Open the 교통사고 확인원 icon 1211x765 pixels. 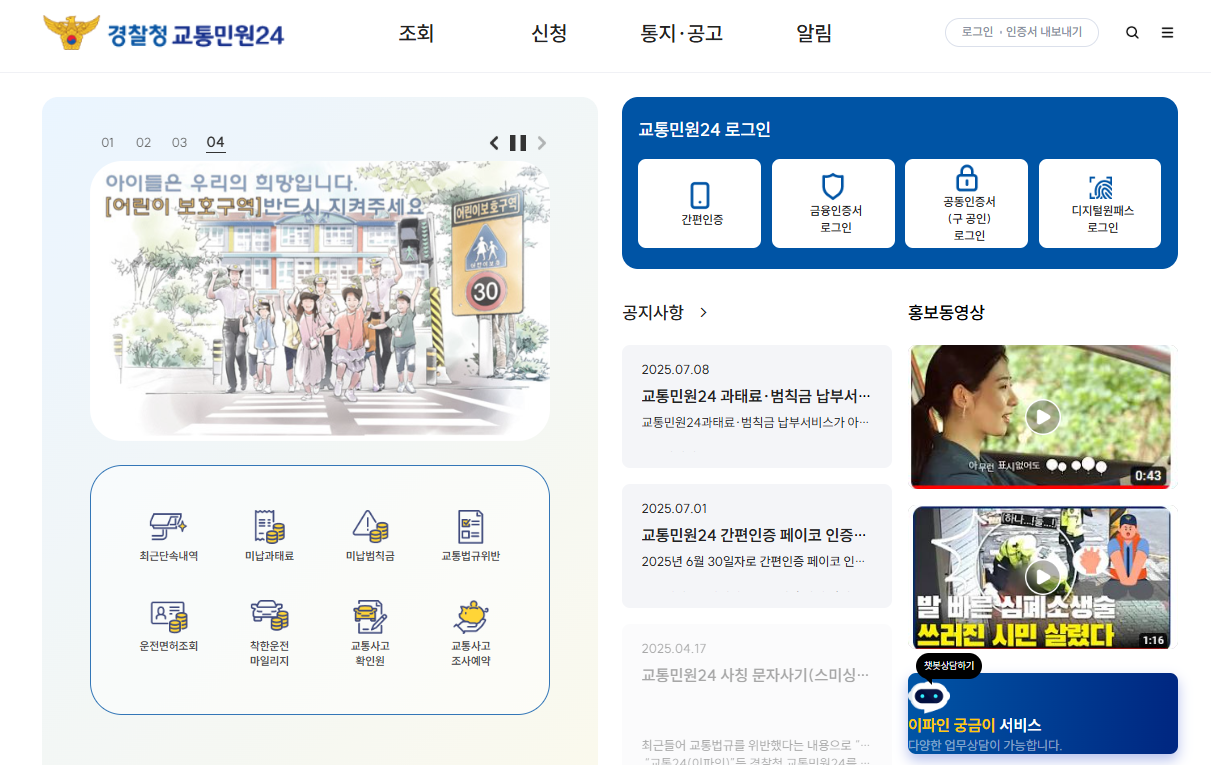(x=370, y=634)
